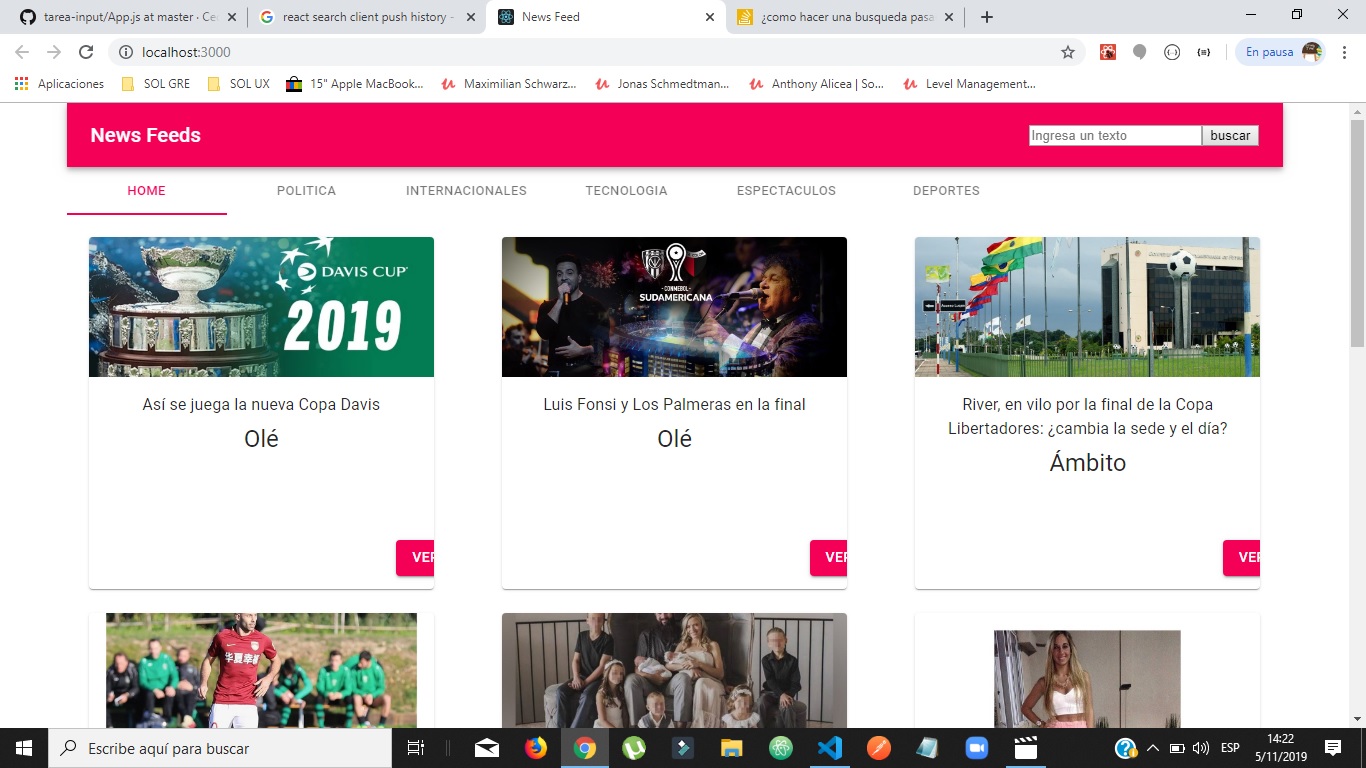Click headline Luis Fonsi y Los Palmeras
This screenshot has width=1366, height=768.
click(674, 405)
